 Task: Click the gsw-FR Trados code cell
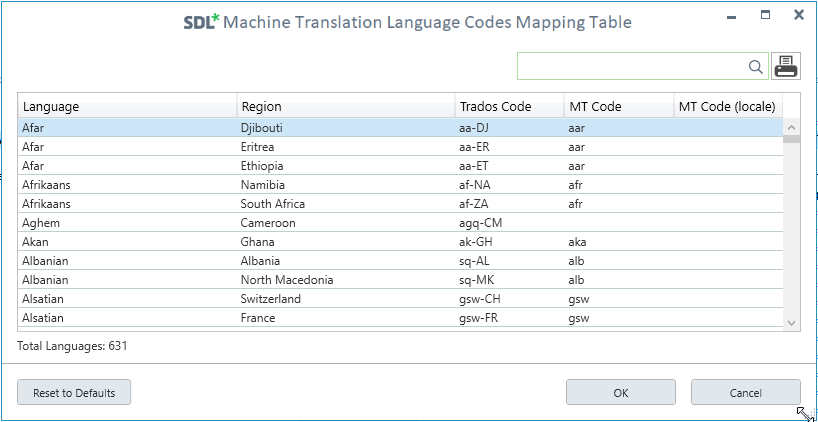[x=509, y=318]
